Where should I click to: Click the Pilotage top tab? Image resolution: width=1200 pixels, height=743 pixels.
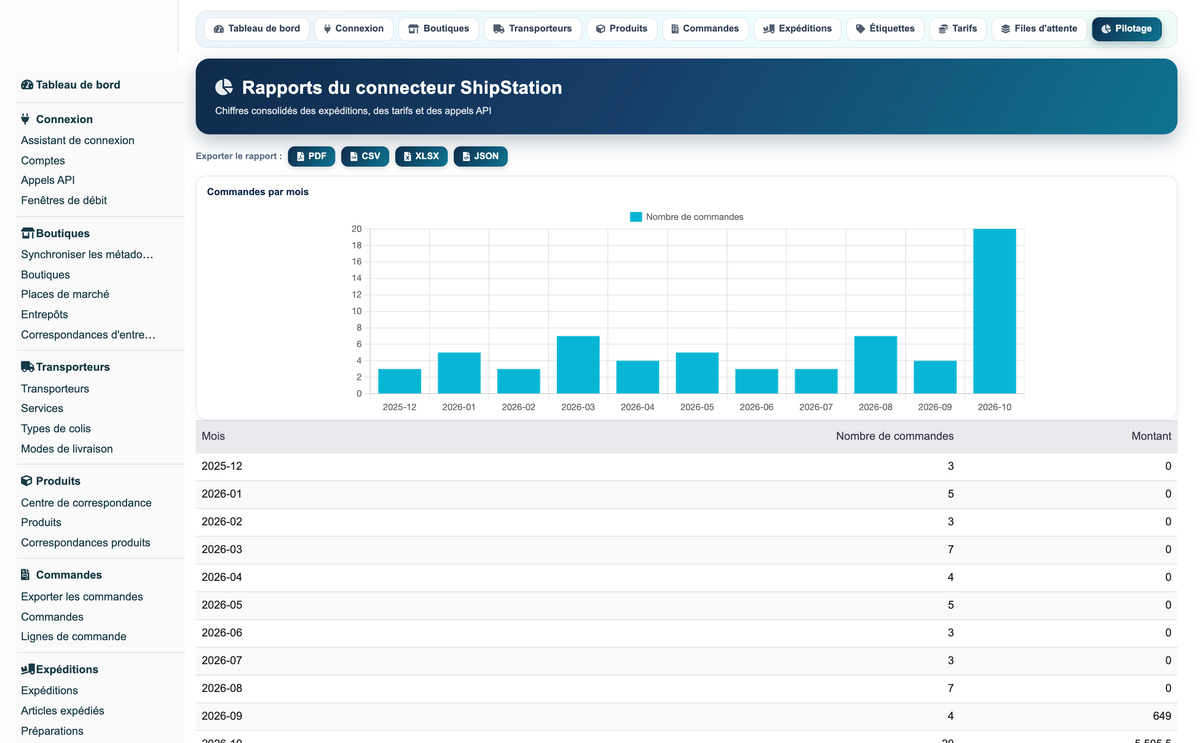coord(1126,29)
